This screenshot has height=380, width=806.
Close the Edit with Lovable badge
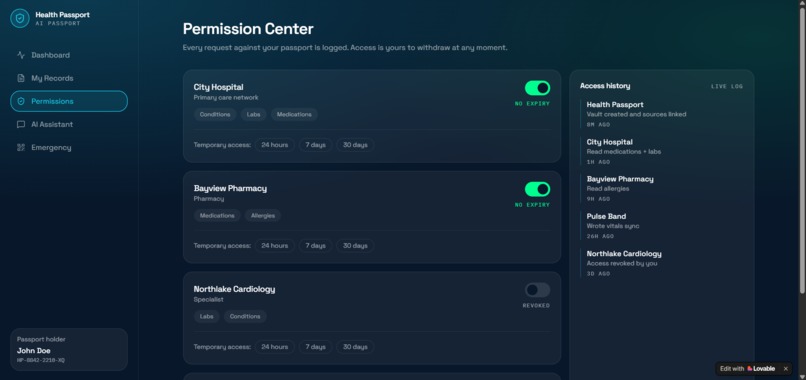785,369
